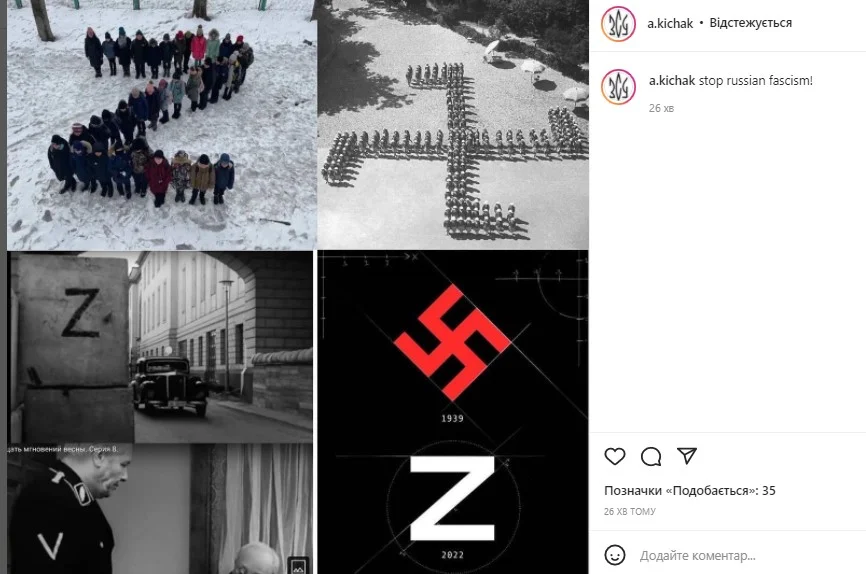Screen dimensions: 866x574
Task: Click the "Відстежується" following button
Action: tap(751, 23)
